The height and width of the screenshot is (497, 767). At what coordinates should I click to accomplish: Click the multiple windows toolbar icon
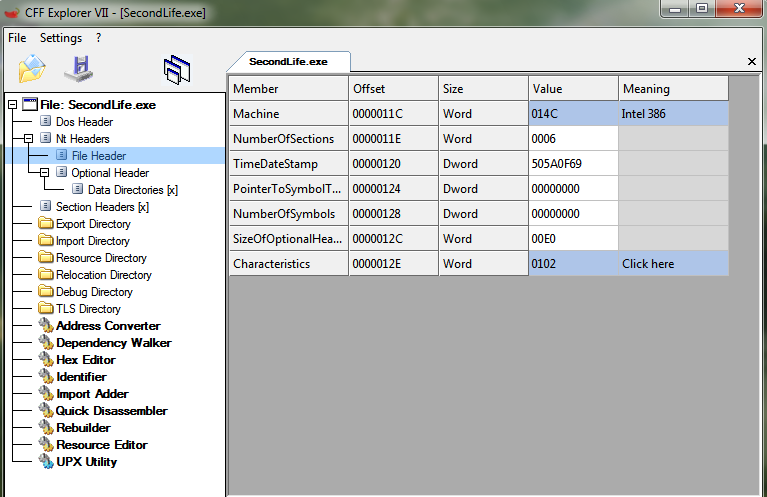(x=177, y=69)
